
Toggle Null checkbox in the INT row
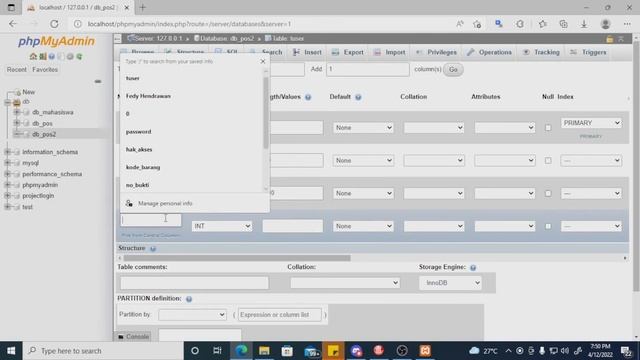[548, 226]
